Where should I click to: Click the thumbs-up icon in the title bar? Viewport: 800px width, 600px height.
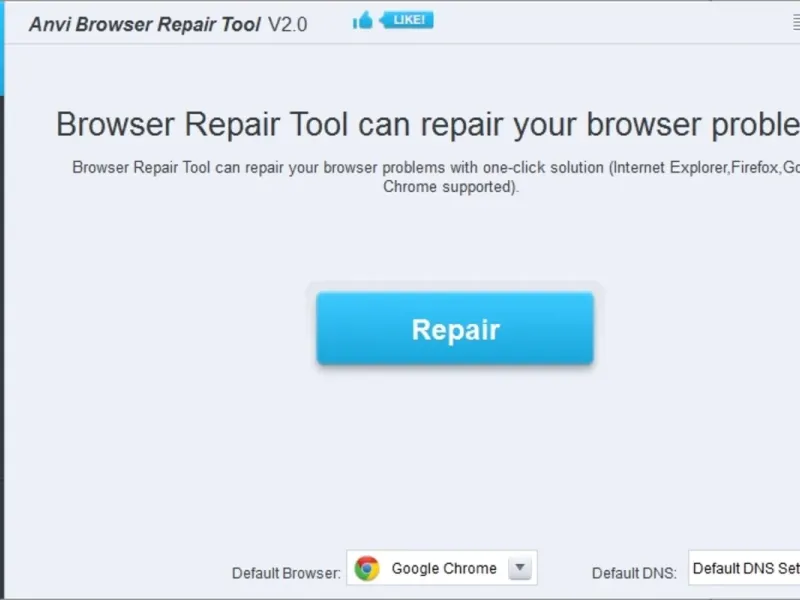(x=363, y=21)
